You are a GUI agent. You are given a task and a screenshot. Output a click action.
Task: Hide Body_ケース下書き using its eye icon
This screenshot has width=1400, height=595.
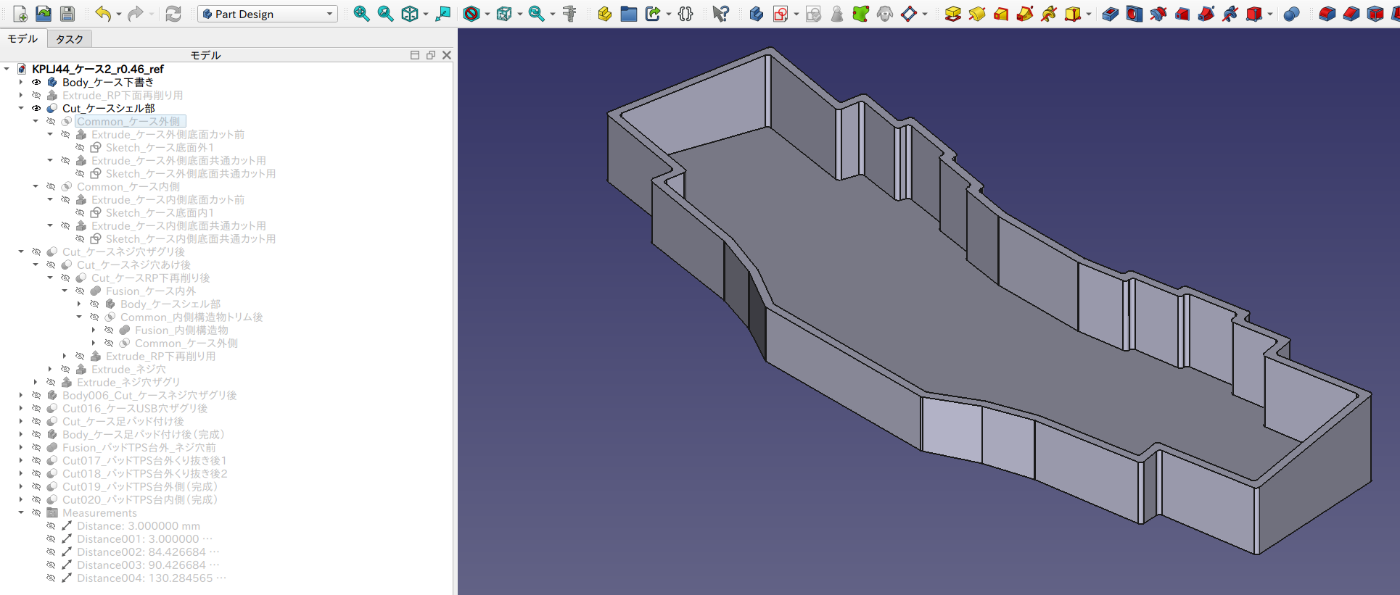(37, 82)
